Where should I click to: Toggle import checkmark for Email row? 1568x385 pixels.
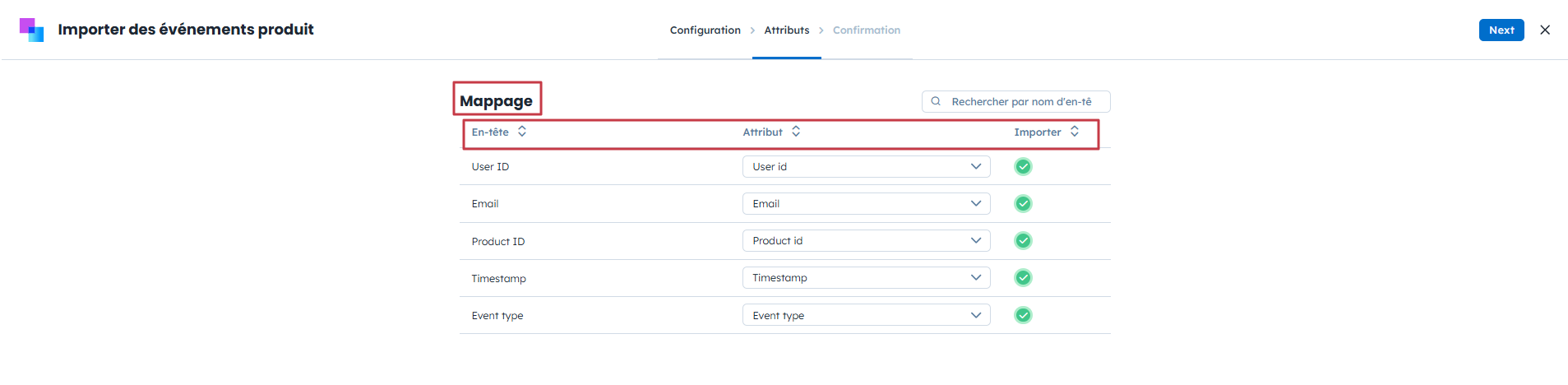tap(1023, 204)
